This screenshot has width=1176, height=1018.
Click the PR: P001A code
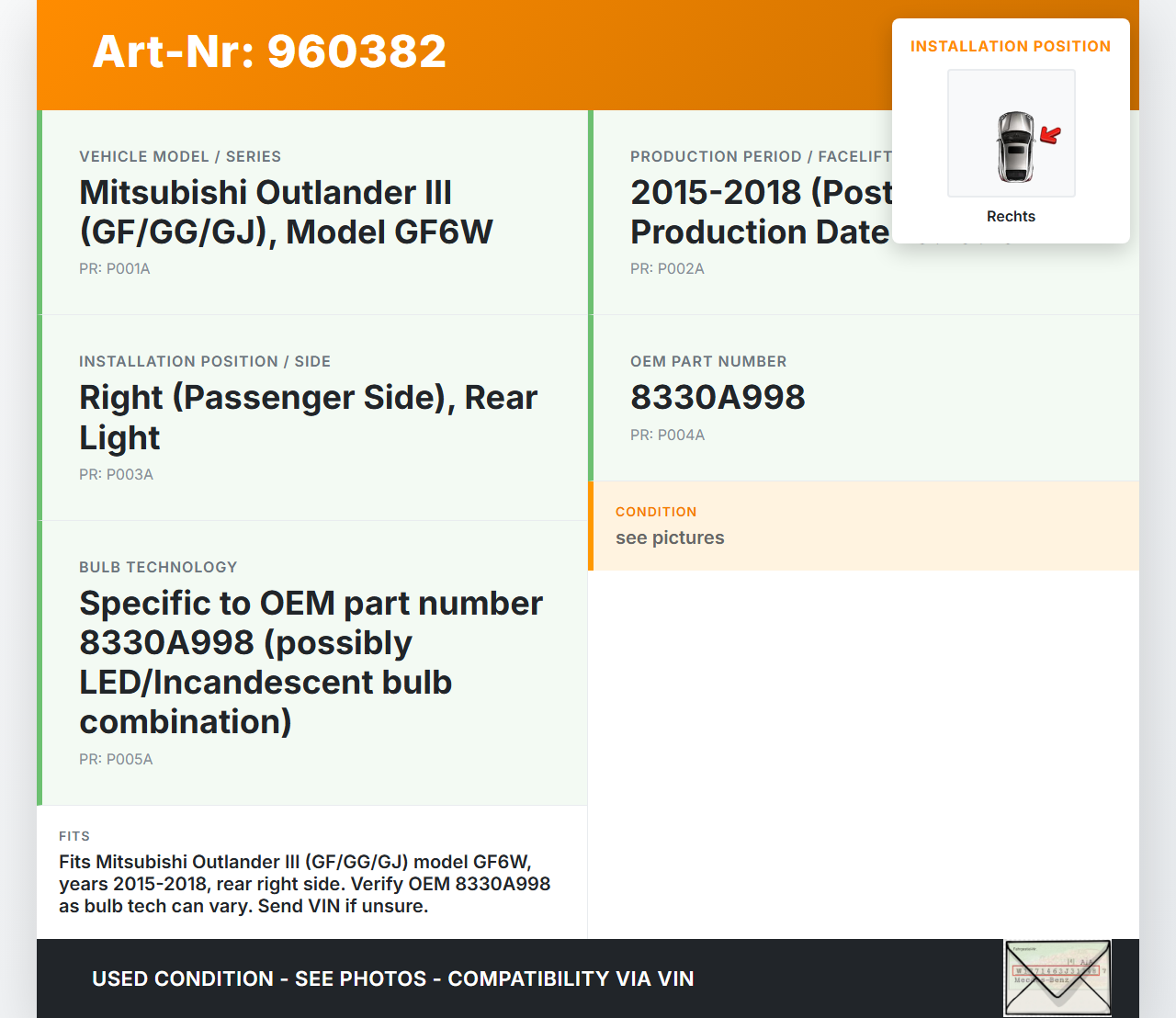click(x=115, y=269)
